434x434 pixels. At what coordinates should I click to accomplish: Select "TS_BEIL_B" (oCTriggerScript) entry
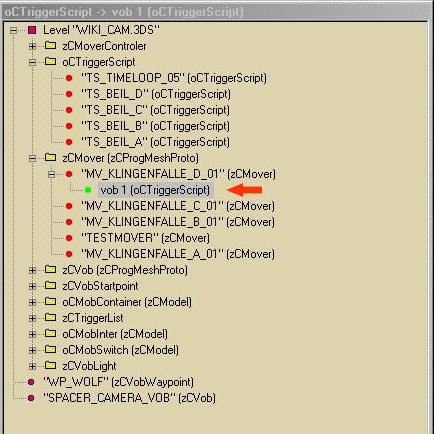tap(156, 126)
